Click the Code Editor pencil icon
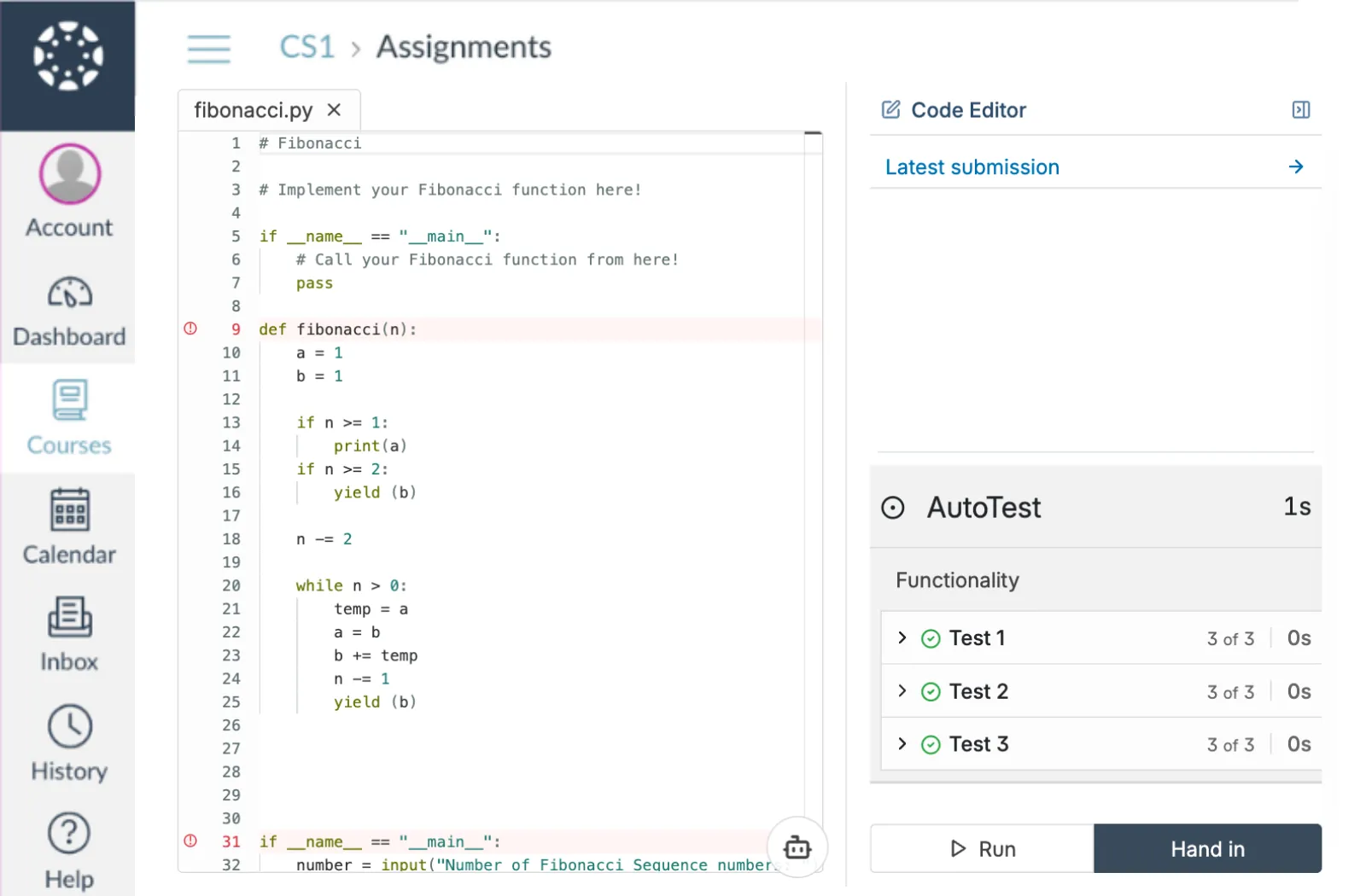The height and width of the screenshot is (896, 1366). pyautogui.click(x=890, y=109)
